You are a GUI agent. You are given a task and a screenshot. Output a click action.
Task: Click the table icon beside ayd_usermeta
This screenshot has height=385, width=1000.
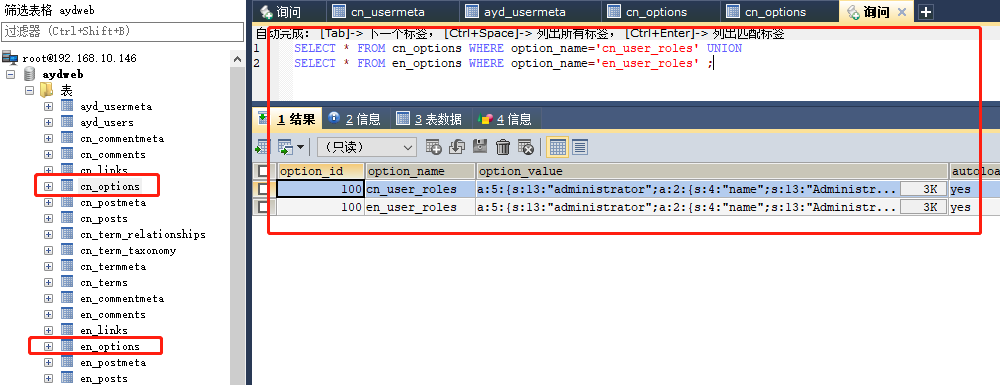(x=67, y=106)
